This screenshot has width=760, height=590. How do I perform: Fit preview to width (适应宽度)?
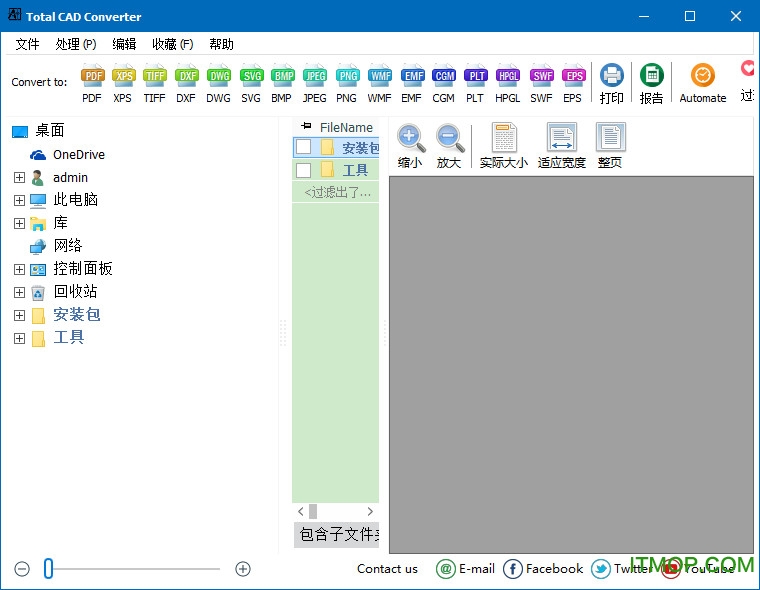pyautogui.click(x=562, y=145)
